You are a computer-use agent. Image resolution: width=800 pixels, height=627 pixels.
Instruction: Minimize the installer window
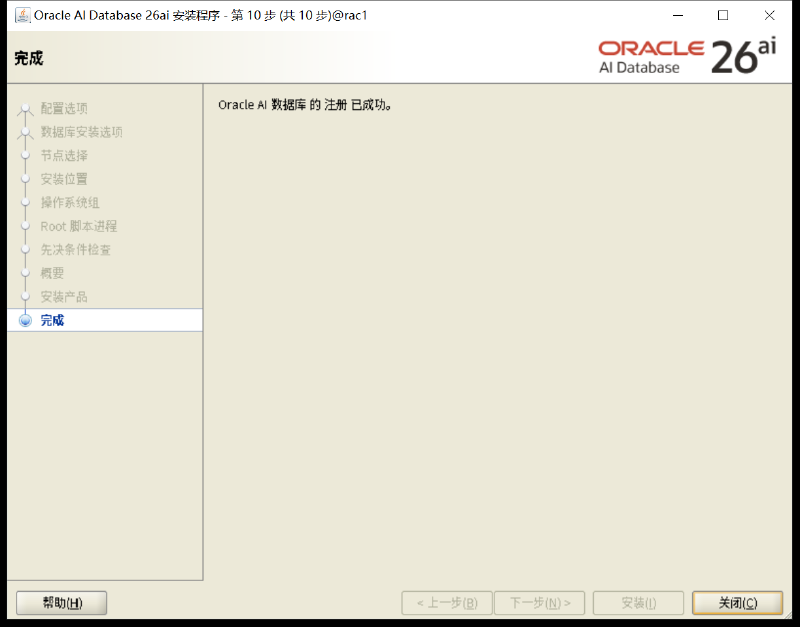pyautogui.click(x=678, y=15)
